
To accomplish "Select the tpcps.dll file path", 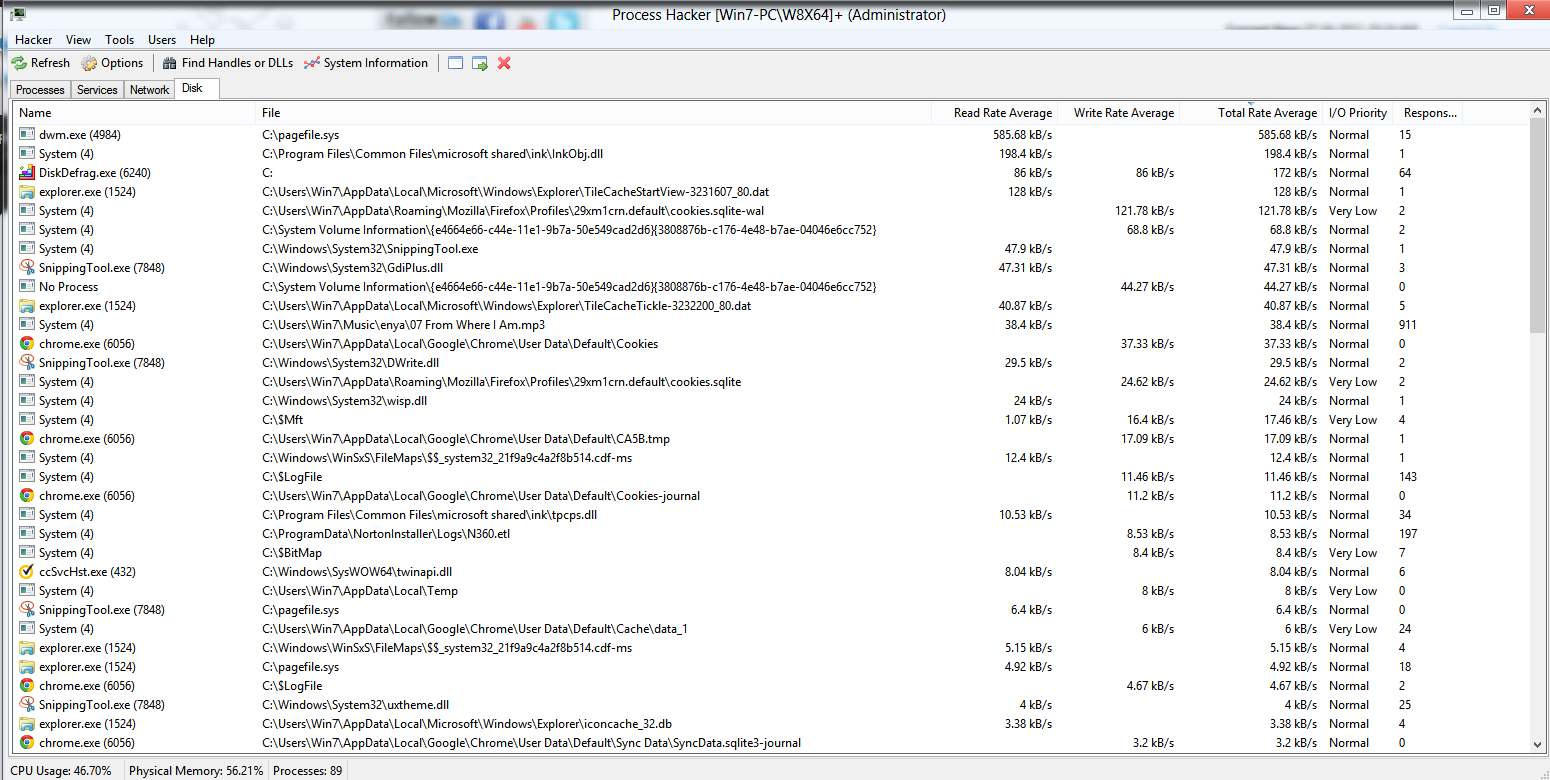I will tap(429, 515).
